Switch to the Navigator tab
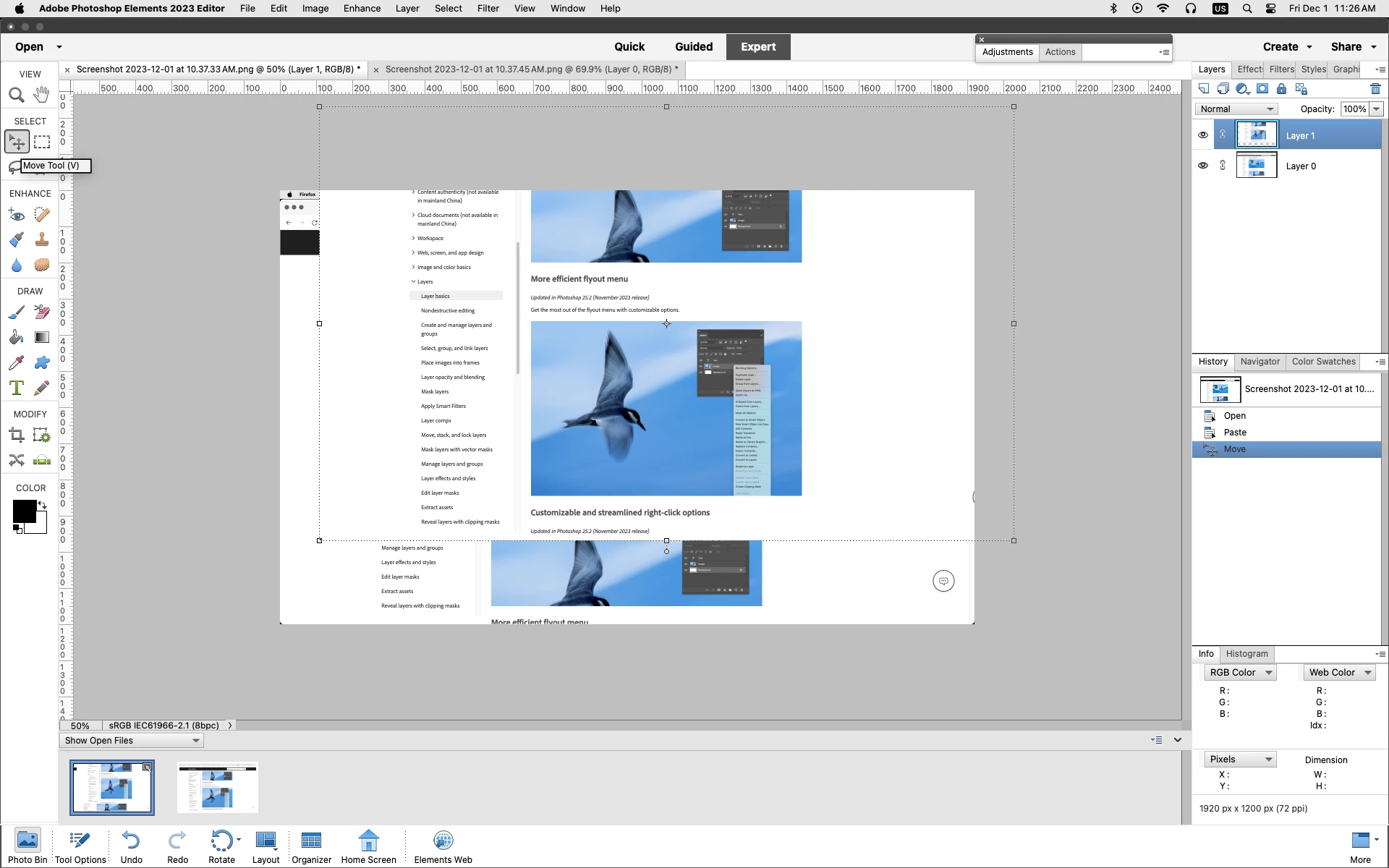The height and width of the screenshot is (868, 1389). click(x=1260, y=362)
